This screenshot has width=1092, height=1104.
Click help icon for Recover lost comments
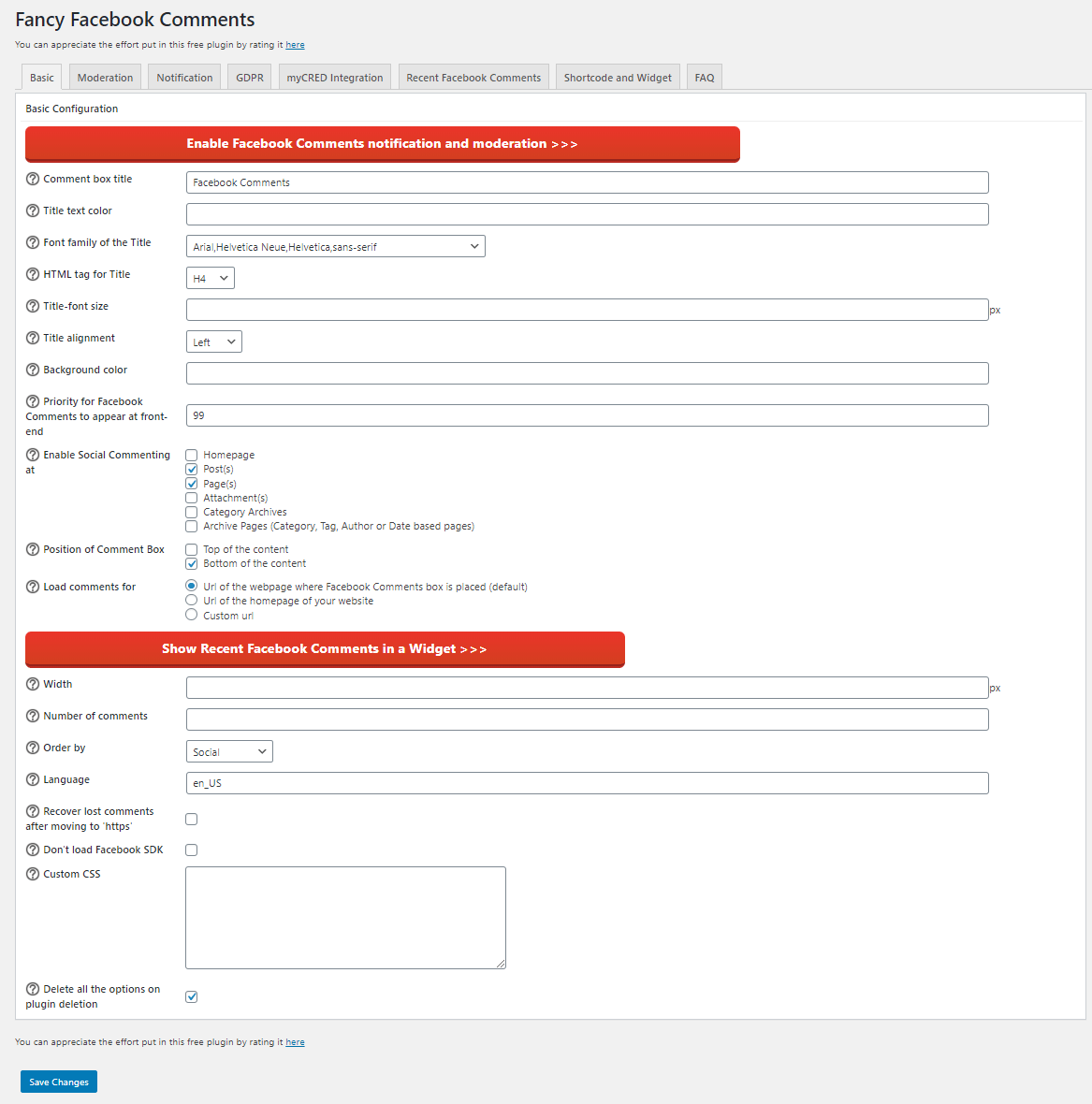pos(33,811)
